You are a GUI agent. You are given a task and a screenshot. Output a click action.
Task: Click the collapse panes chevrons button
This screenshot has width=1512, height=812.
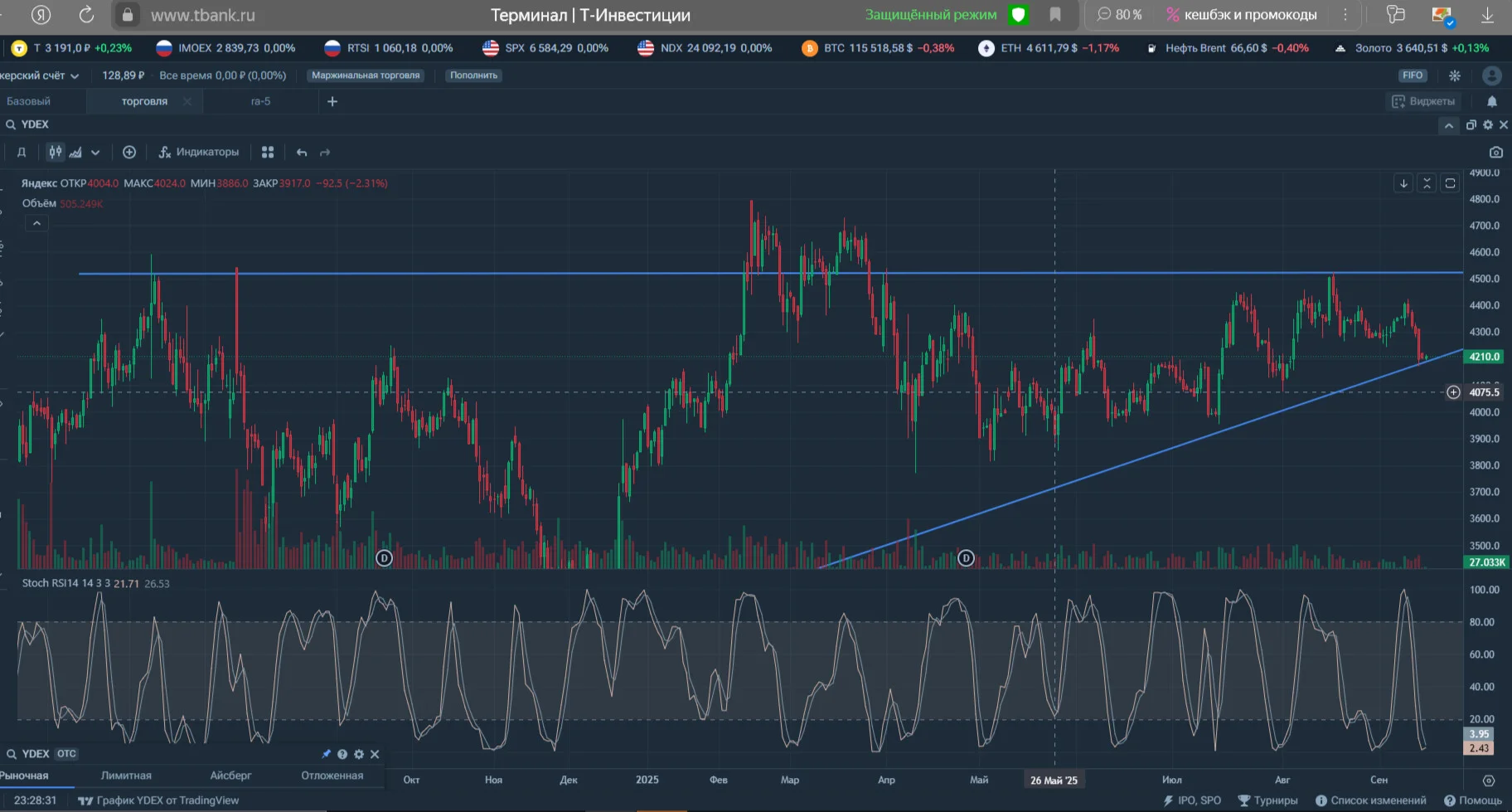(1427, 183)
